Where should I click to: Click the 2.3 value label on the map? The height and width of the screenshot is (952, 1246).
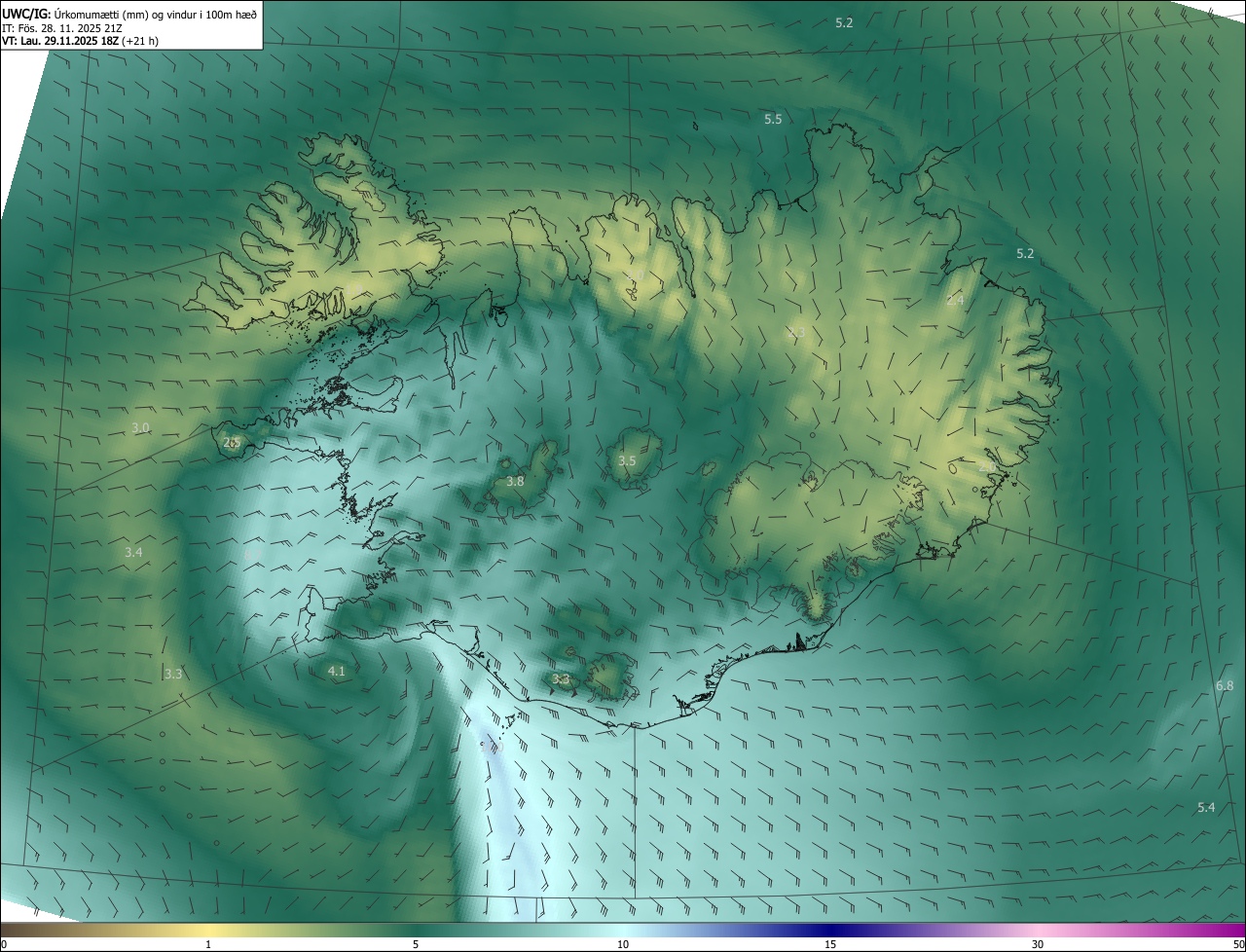[x=796, y=333]
